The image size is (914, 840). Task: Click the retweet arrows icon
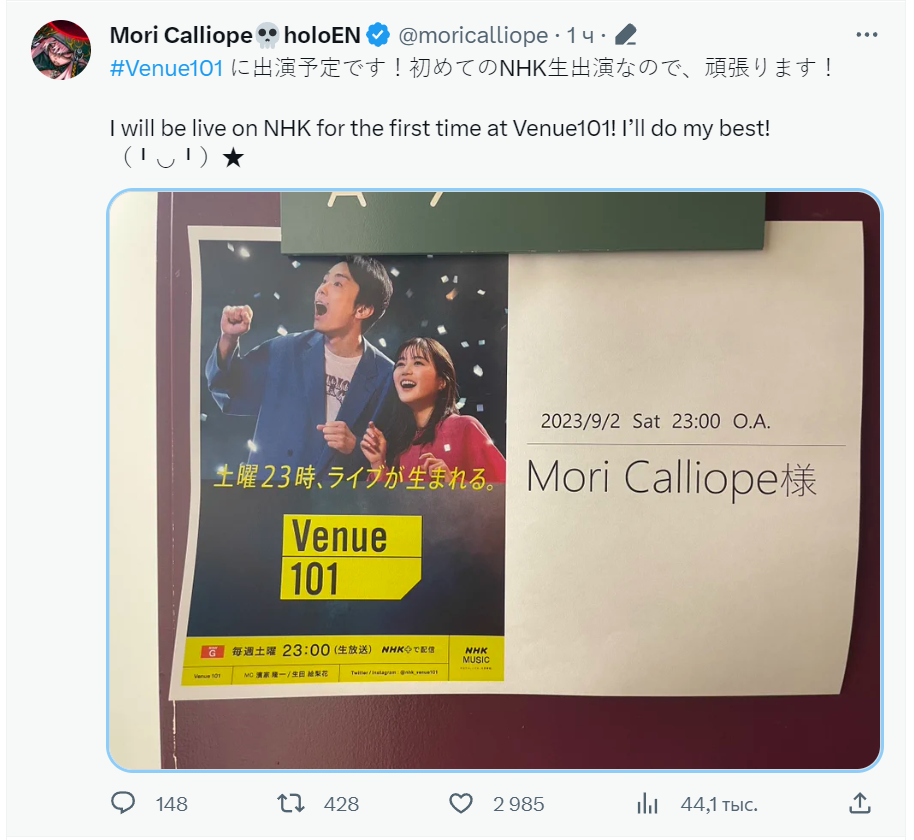tap(290, 803)
